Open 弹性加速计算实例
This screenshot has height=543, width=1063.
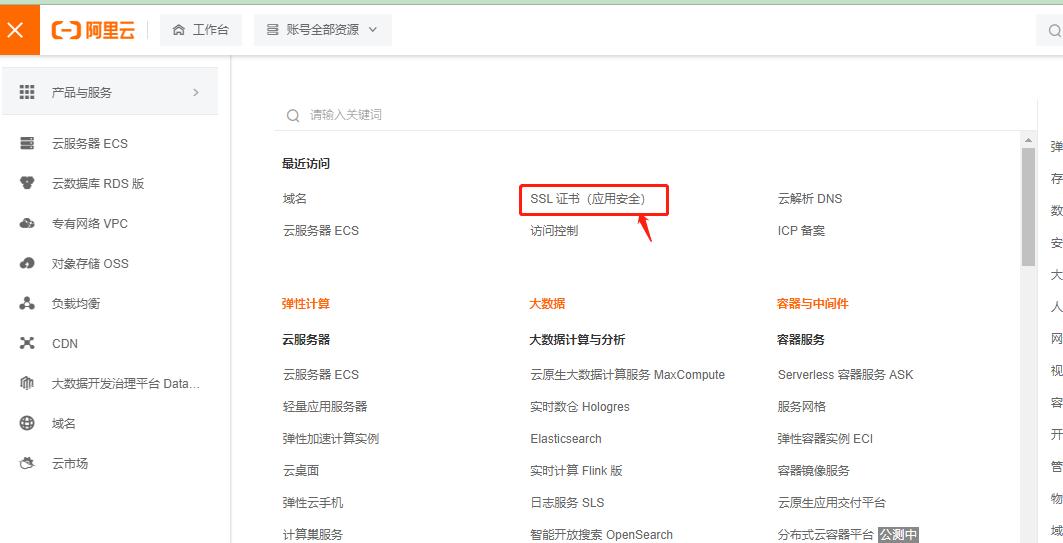pyautogui.click(x=331, y=439)
